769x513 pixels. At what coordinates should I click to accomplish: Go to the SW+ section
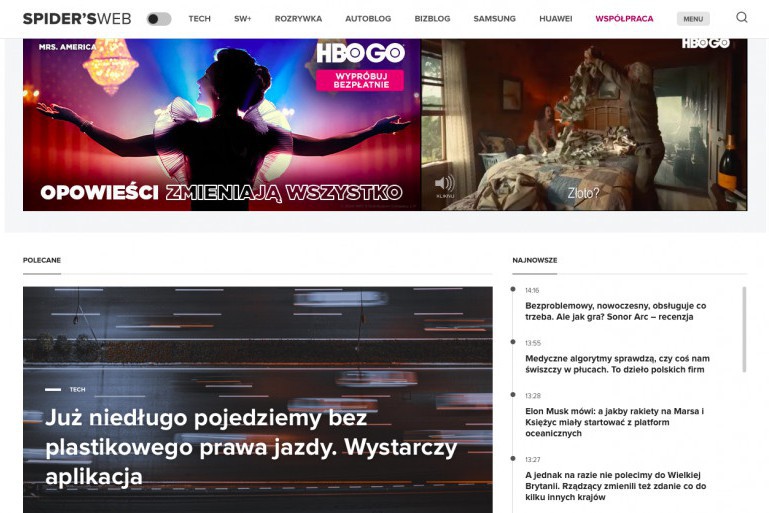tap(242, 19)
